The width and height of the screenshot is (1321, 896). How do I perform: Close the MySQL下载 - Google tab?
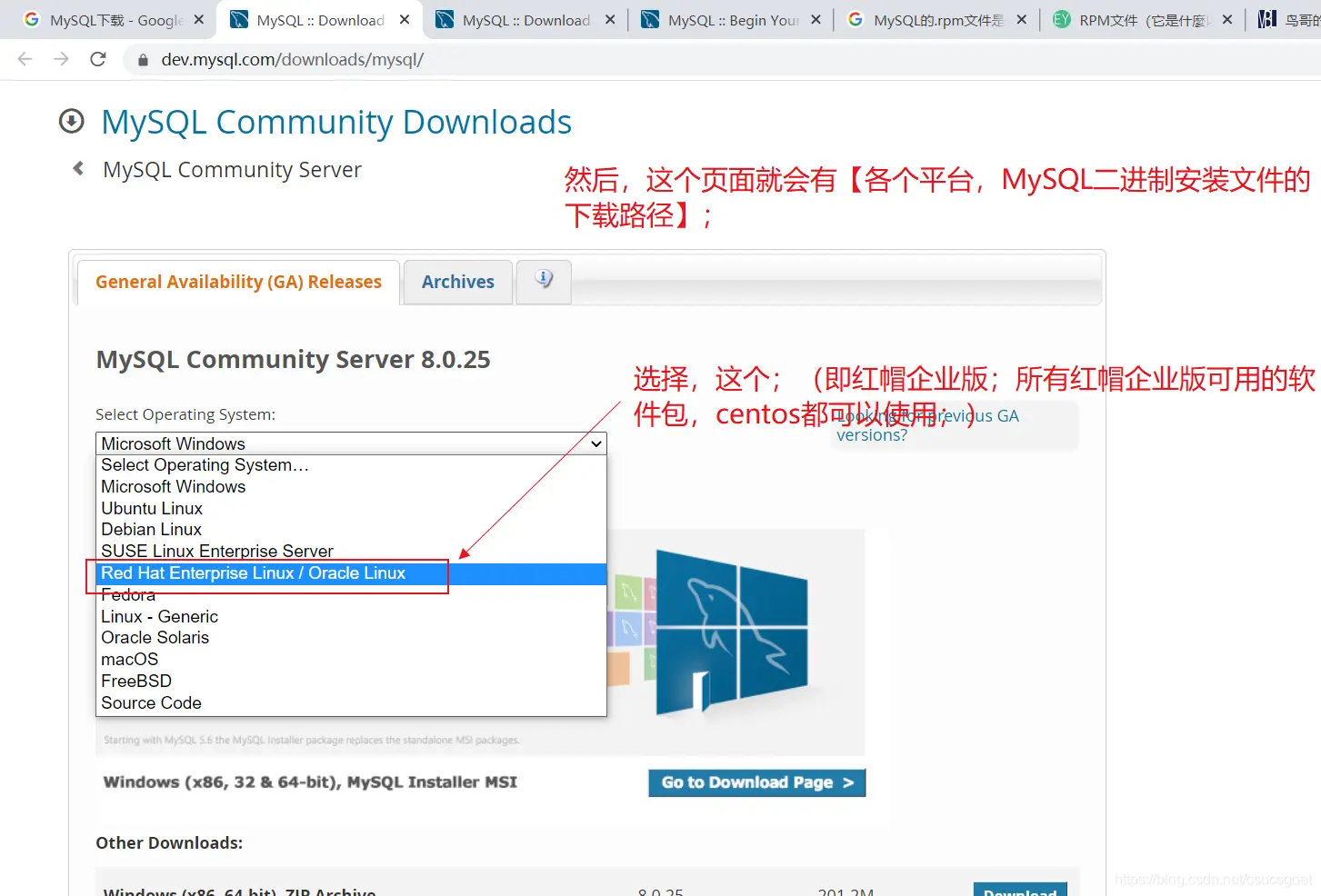(x=199, y=19)
